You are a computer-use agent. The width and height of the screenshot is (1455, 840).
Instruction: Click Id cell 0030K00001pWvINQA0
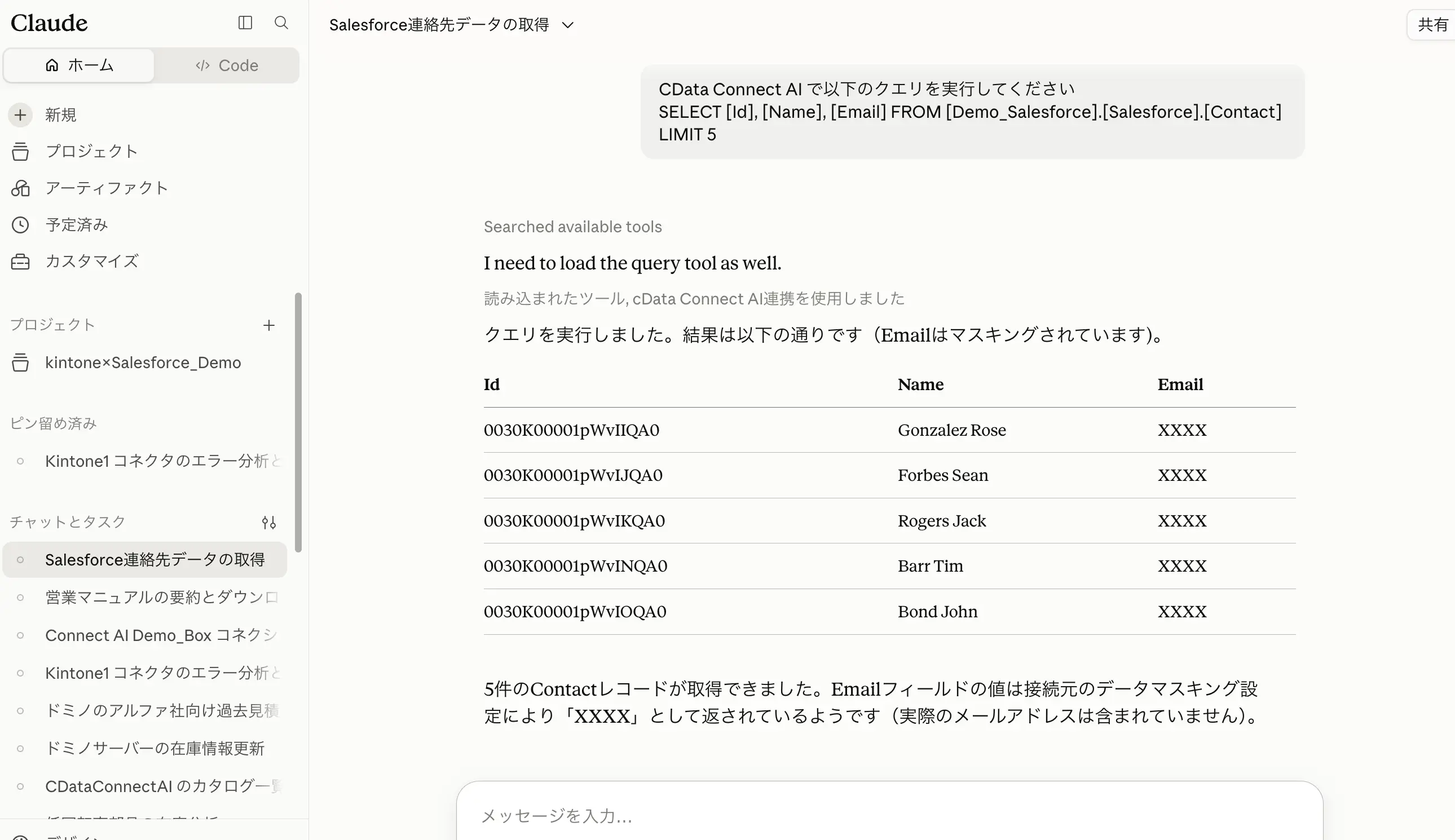pyautogui.click(x=575, y=565)
